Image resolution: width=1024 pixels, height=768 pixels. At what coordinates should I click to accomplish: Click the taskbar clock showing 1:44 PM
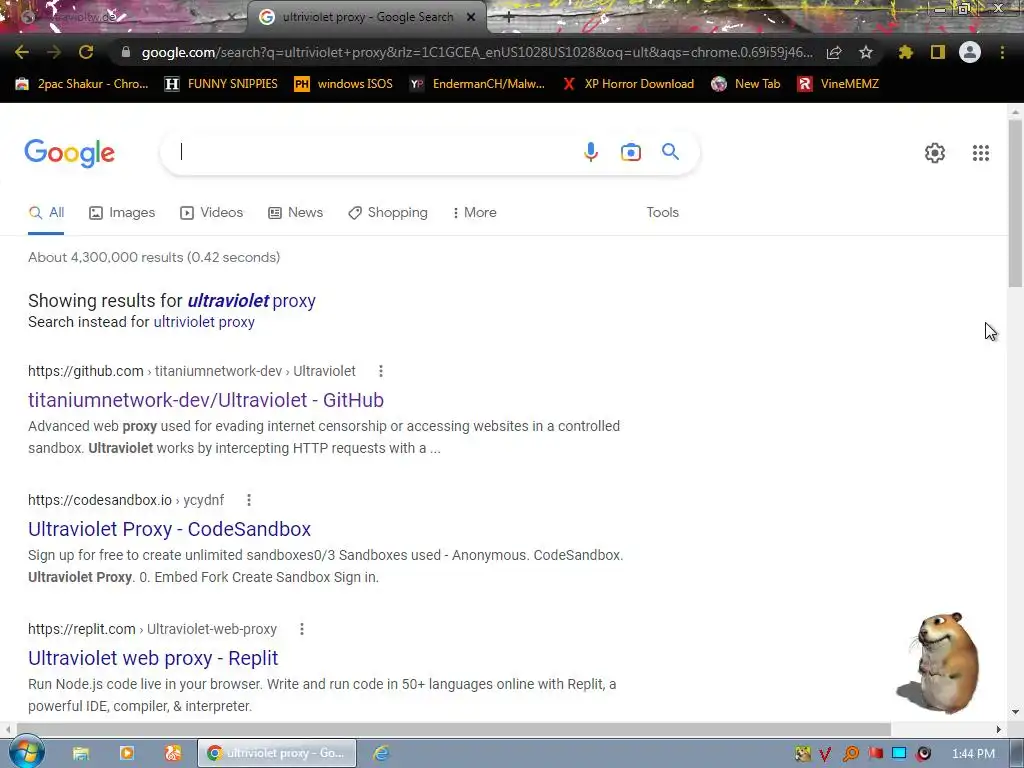click(x=974, y=754)
